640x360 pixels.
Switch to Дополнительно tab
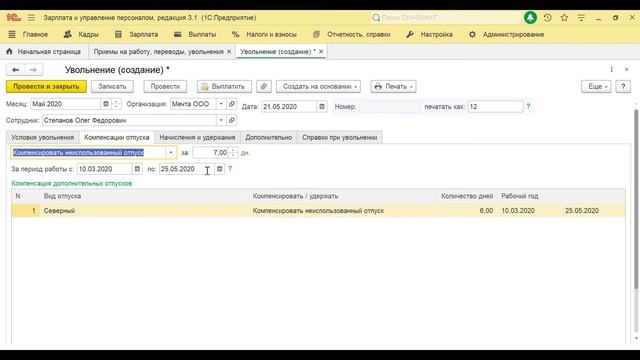pos(269,138)
